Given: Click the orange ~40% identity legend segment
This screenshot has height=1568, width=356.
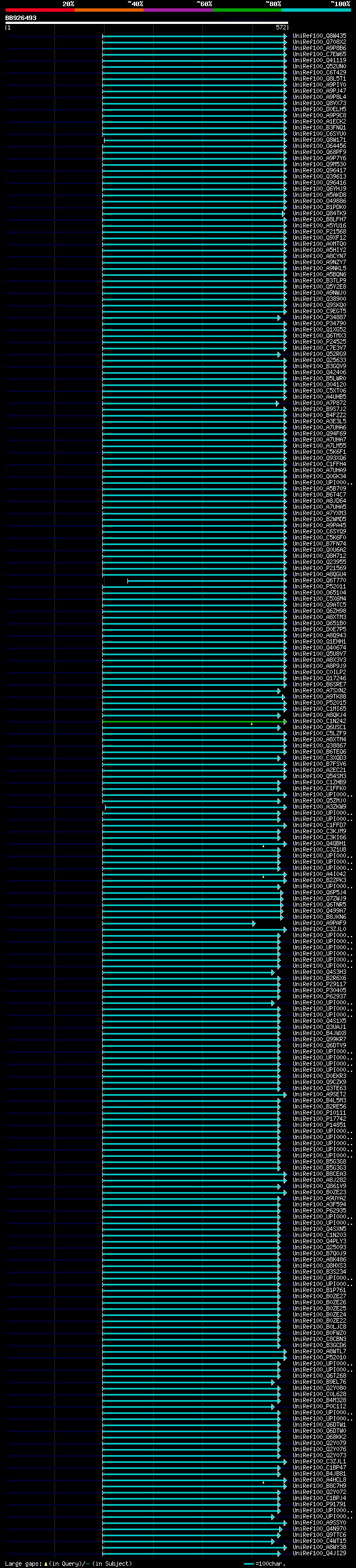Looking at the screenshot, I should pos(109,10).
